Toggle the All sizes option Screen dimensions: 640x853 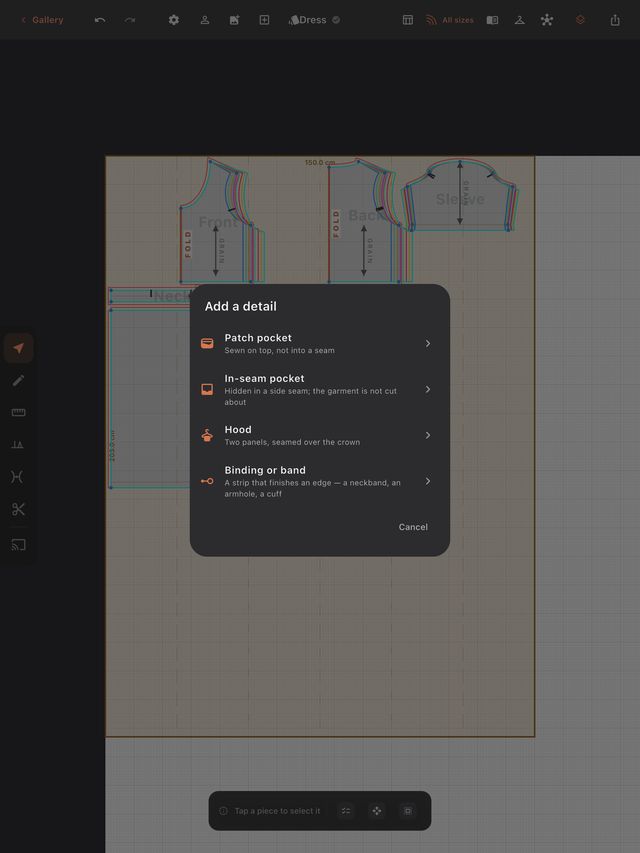coord(450,20)
